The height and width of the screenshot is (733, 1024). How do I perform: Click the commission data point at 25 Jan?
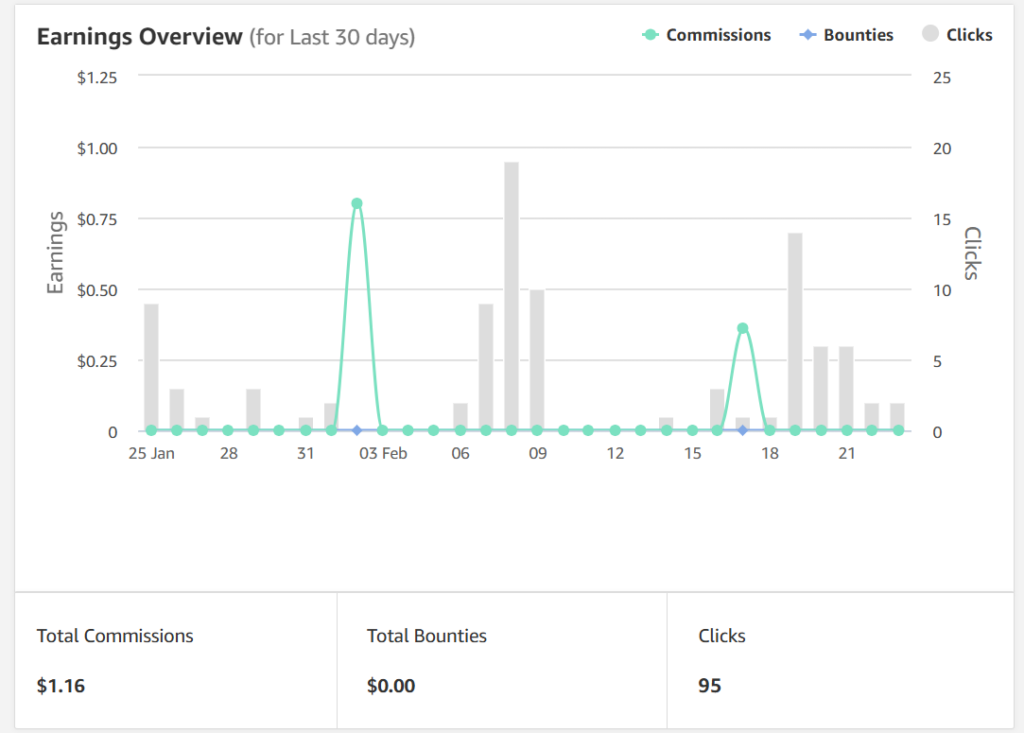tap(151, 430)
